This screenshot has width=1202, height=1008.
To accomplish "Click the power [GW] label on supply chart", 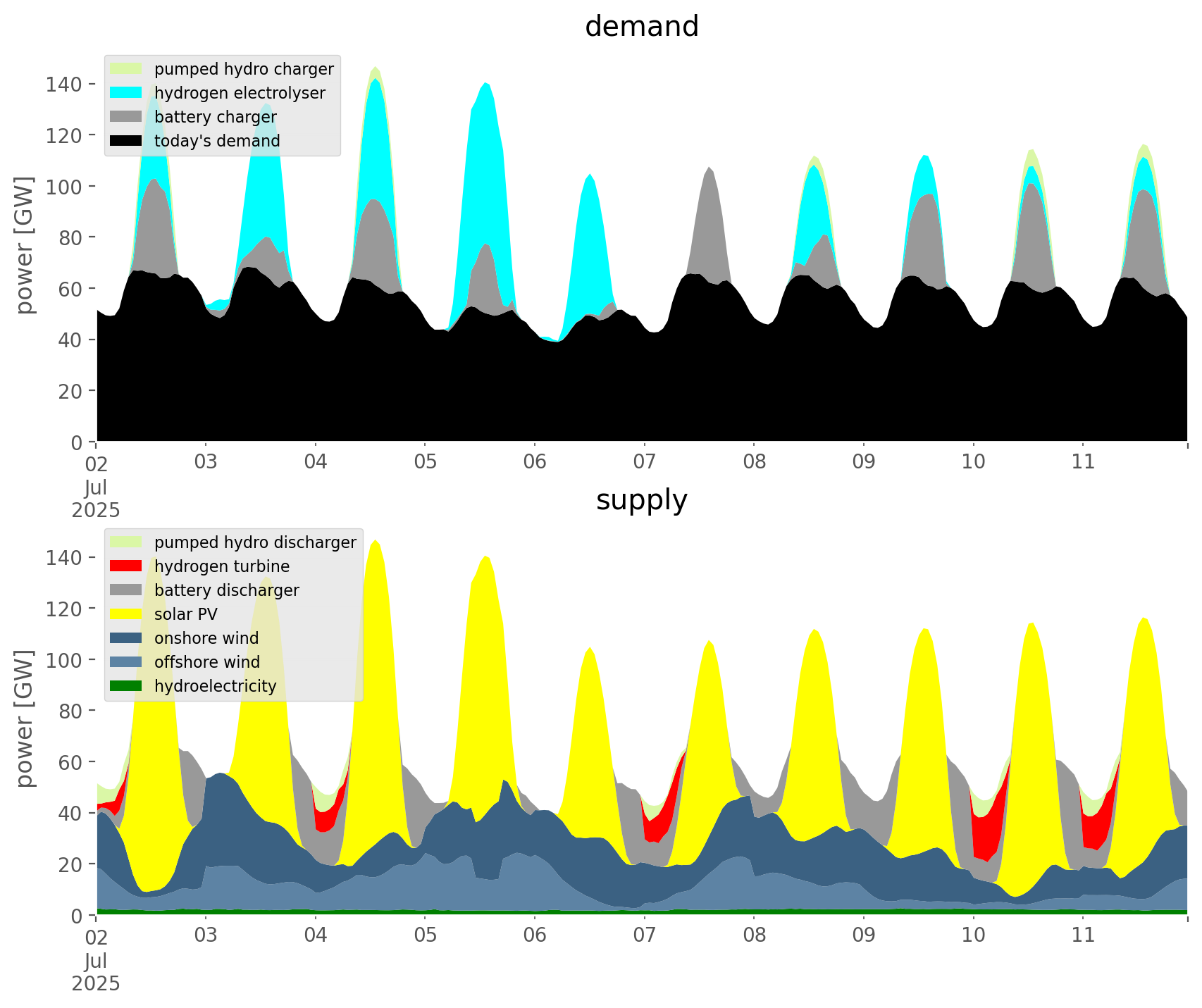I will click(25, 718).
